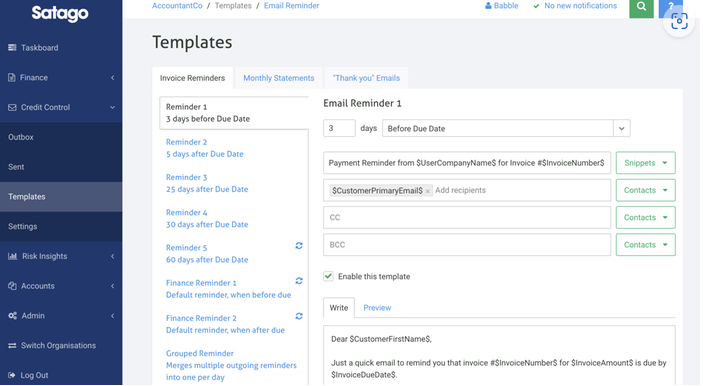Switch to the Monthly Statements tab
The image size is (703, 386).
278,78
